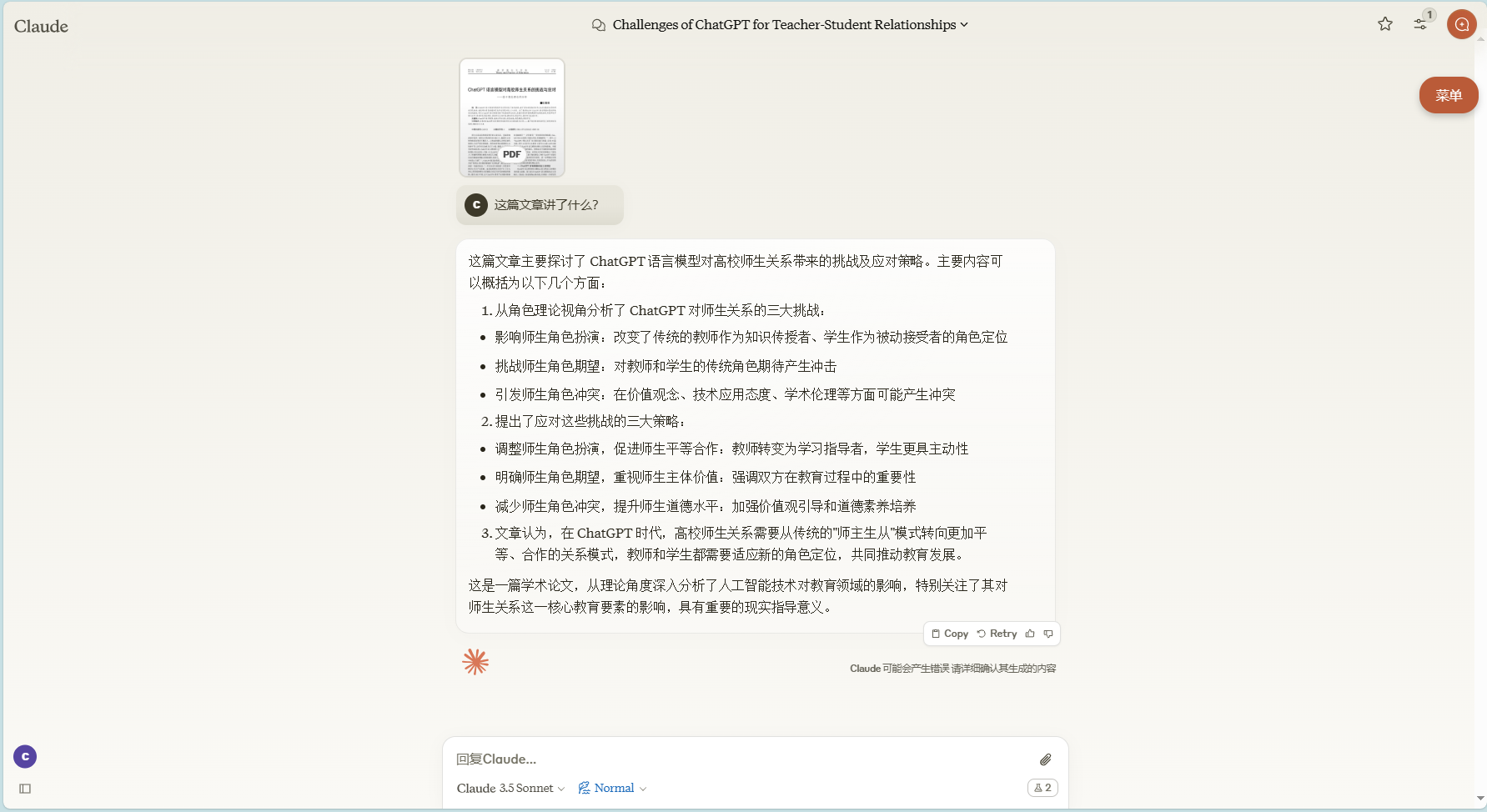Retry the response
The image size is (1487, 812).
(997, 634)
